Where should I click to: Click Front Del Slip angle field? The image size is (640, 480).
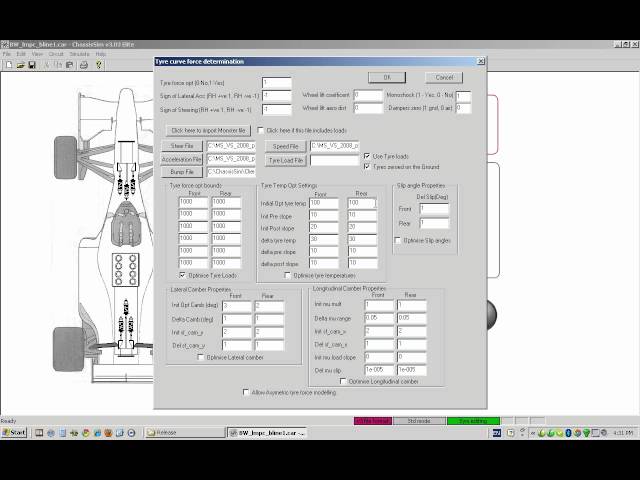point(434,209)
